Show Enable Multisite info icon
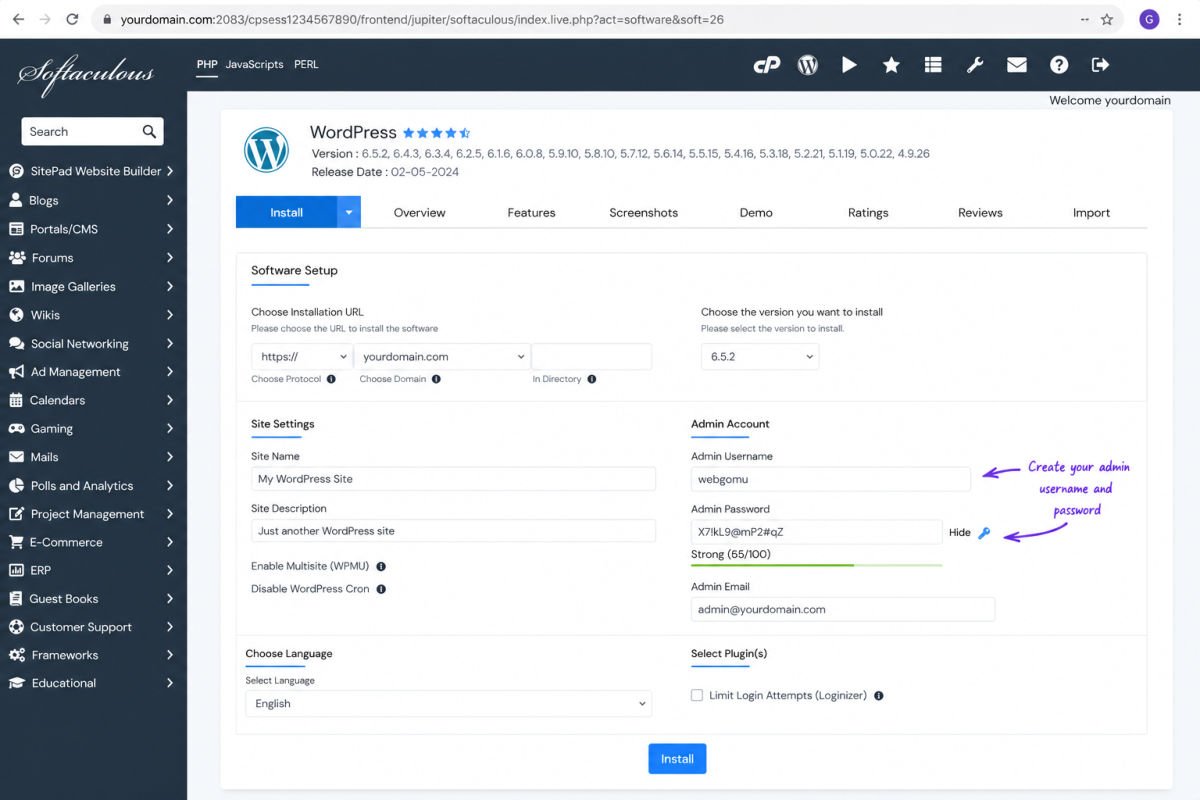 pyautogui.click(x=381, y=567)
